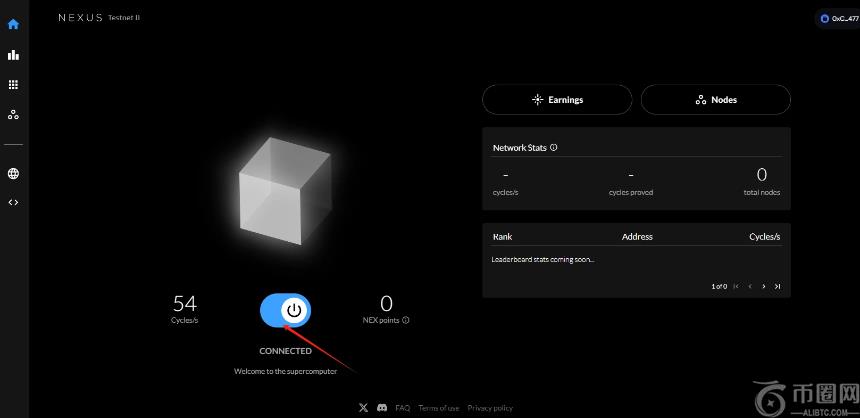The image size is (860, 418).
Task: Switch to the Nodes tab
Action: (x=716, y=100)
